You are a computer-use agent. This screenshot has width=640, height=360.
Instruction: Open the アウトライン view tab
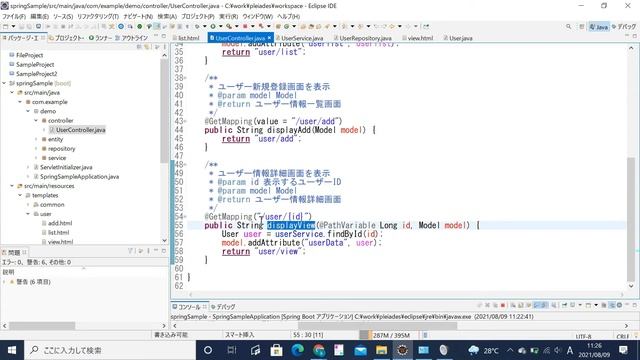tap(131, 38)
